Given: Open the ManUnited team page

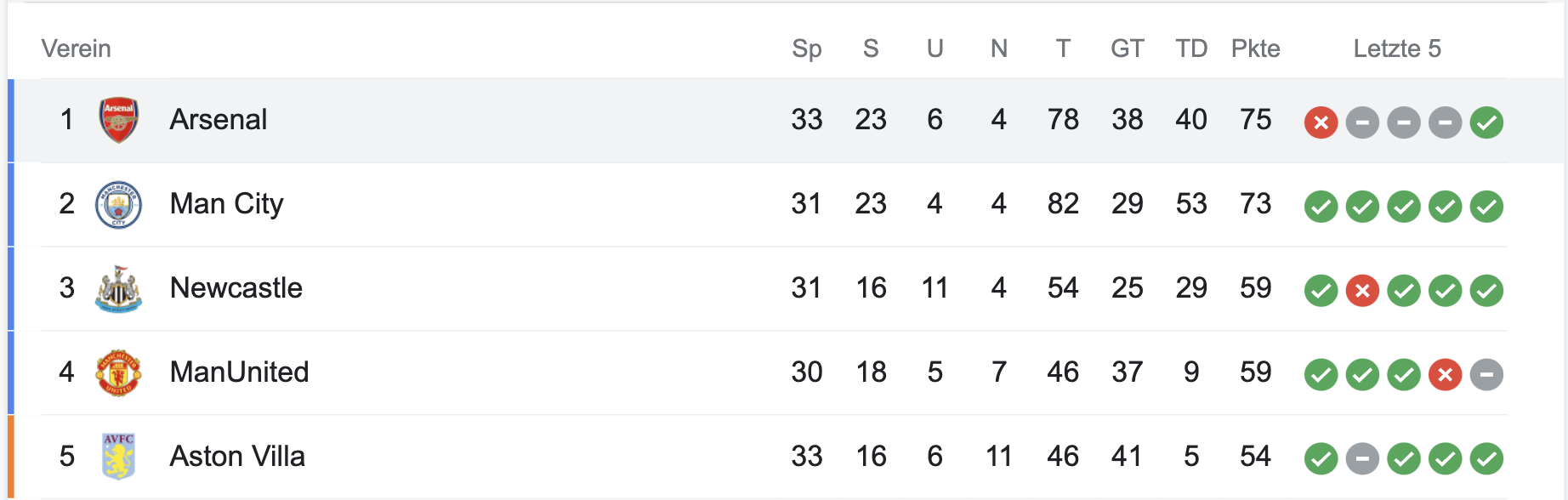Looking at the screenshot, I should point(239,372).
